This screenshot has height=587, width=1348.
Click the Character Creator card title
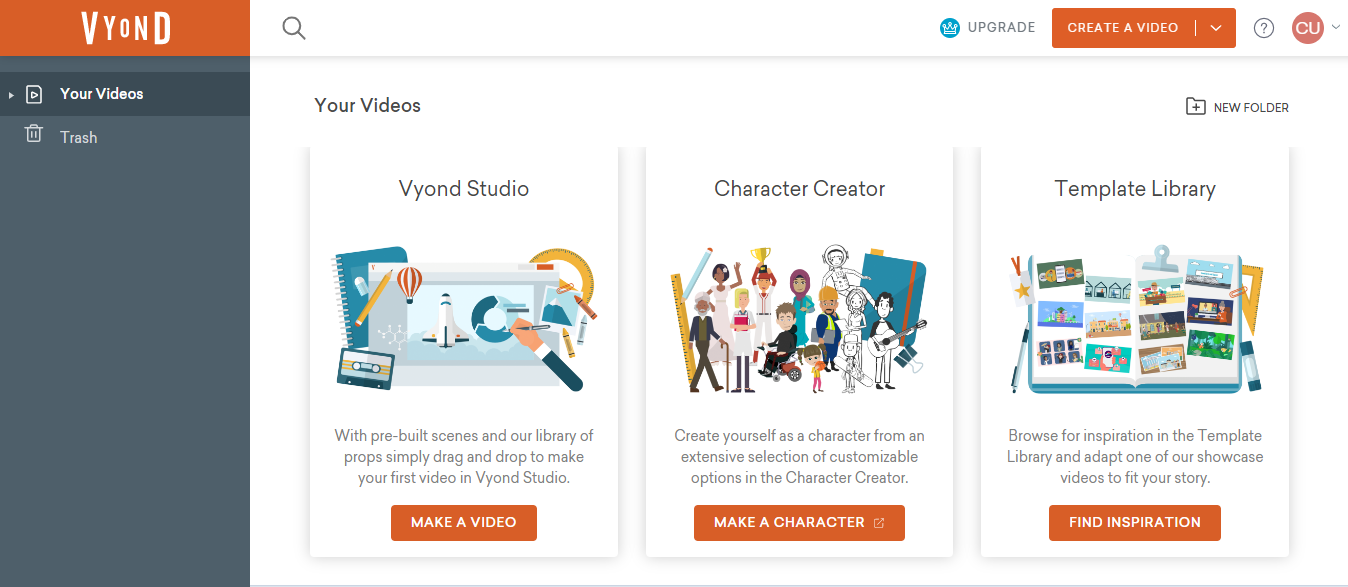799,188
